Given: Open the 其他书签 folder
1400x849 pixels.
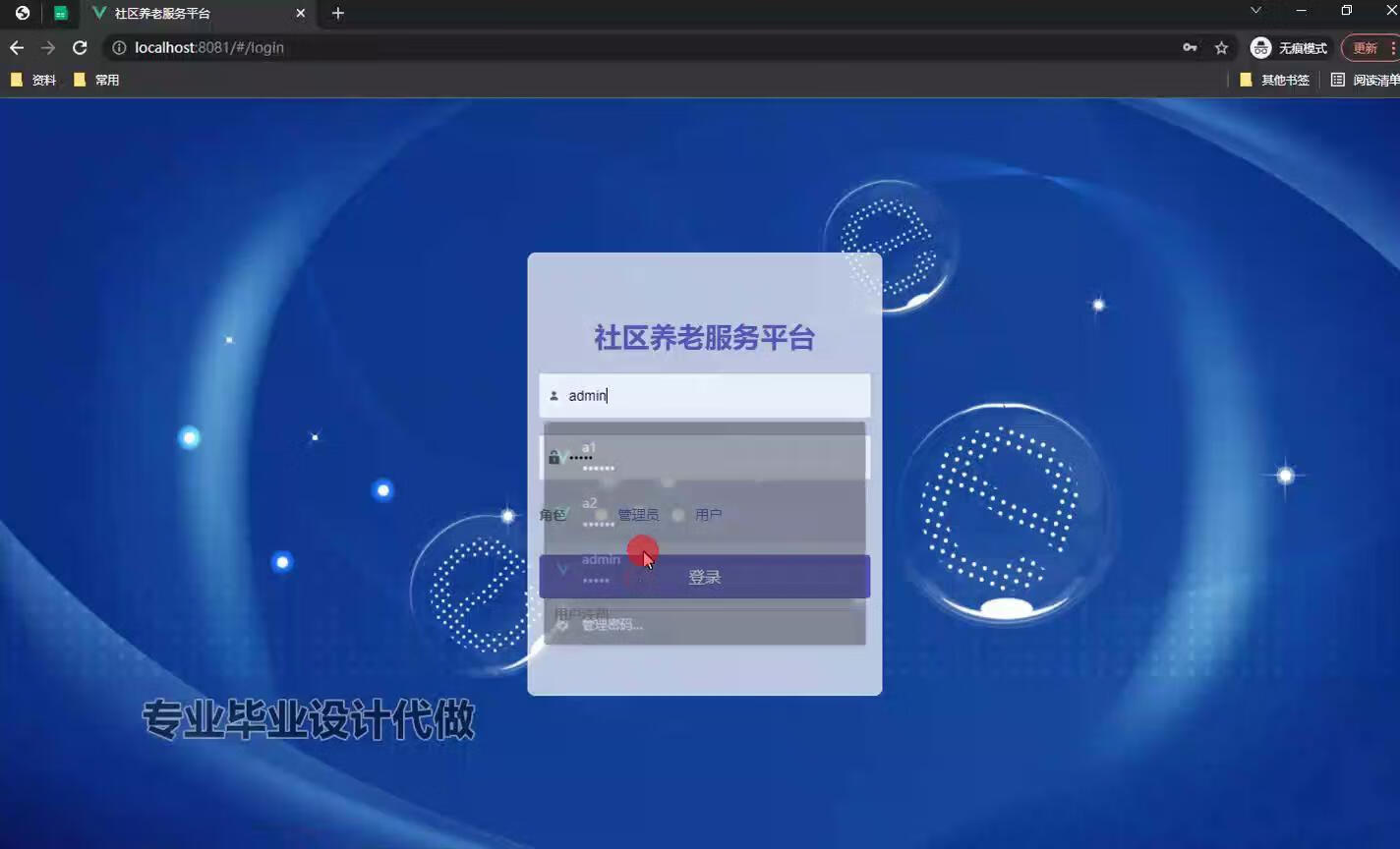Looking at the screenshot, I should coord(1274,80).
